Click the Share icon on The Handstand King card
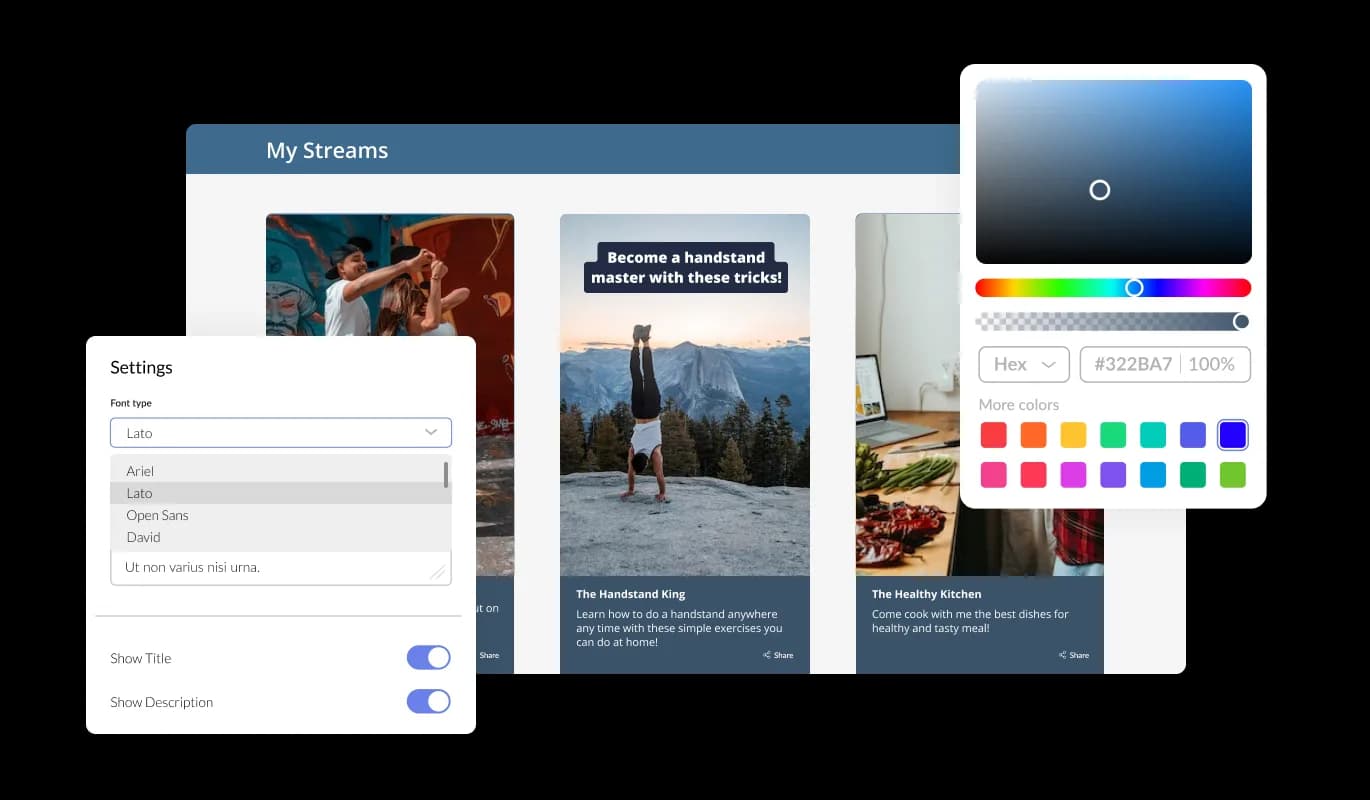The height and width of the screenshot is (800, 1370). [x=766, y=655]
